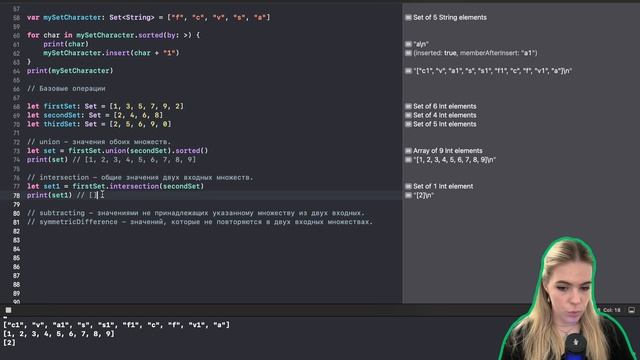640x360 pixels.
Task: Click 'thirdSet' in its let declaration
Action: [60, 124]
